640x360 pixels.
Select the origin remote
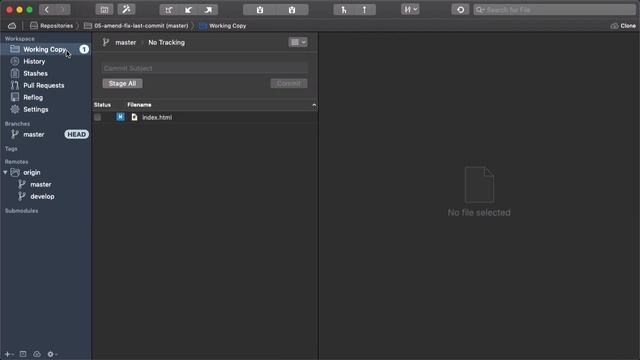[32, 172]
